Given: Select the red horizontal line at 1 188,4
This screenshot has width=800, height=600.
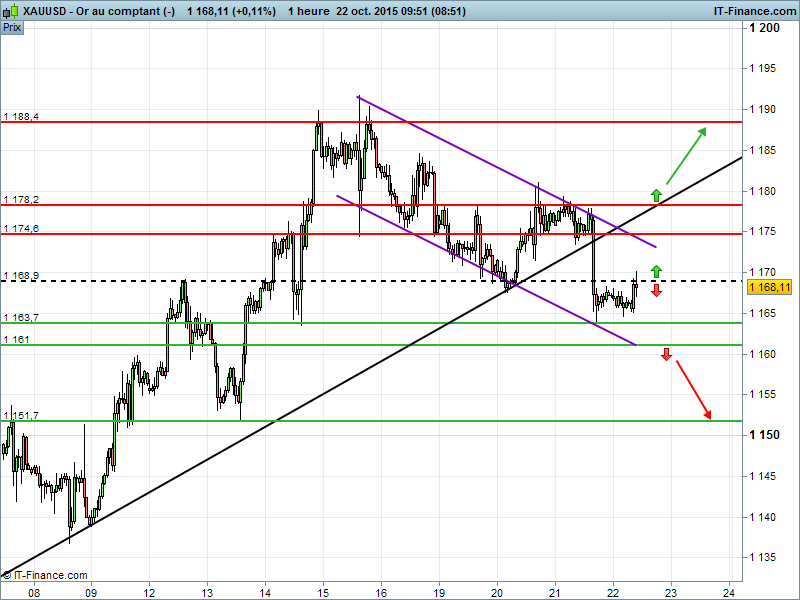Looking at the screenshot, I should pos(371,122).
